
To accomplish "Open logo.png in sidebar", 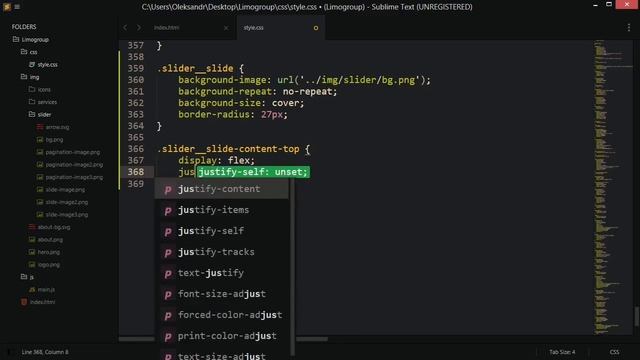I will 49,264.
